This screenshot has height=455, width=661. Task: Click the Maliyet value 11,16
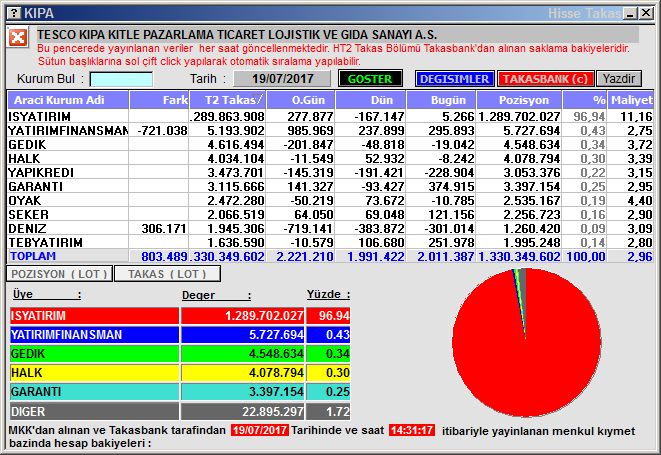(x=636, y=116)
